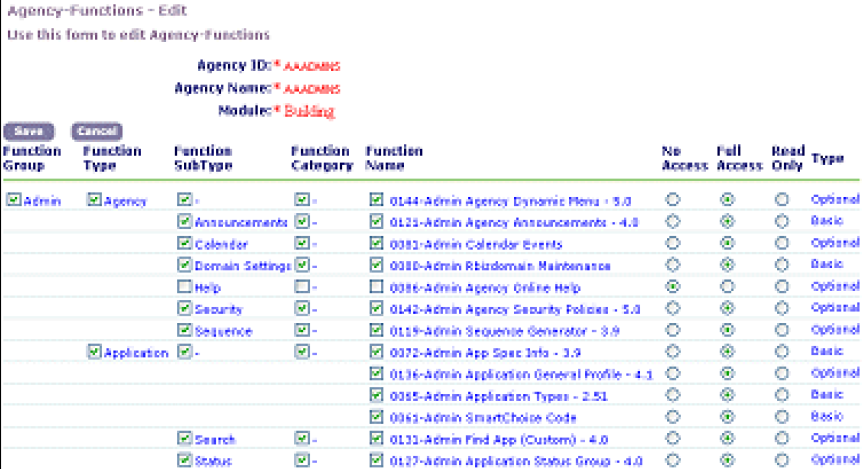Click the Cancel button
This screenshot has height=469, width=864.
coord(96,131)
